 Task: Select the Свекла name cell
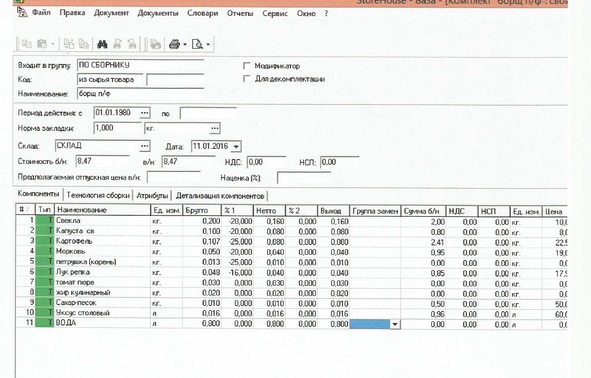coord(102,220)
